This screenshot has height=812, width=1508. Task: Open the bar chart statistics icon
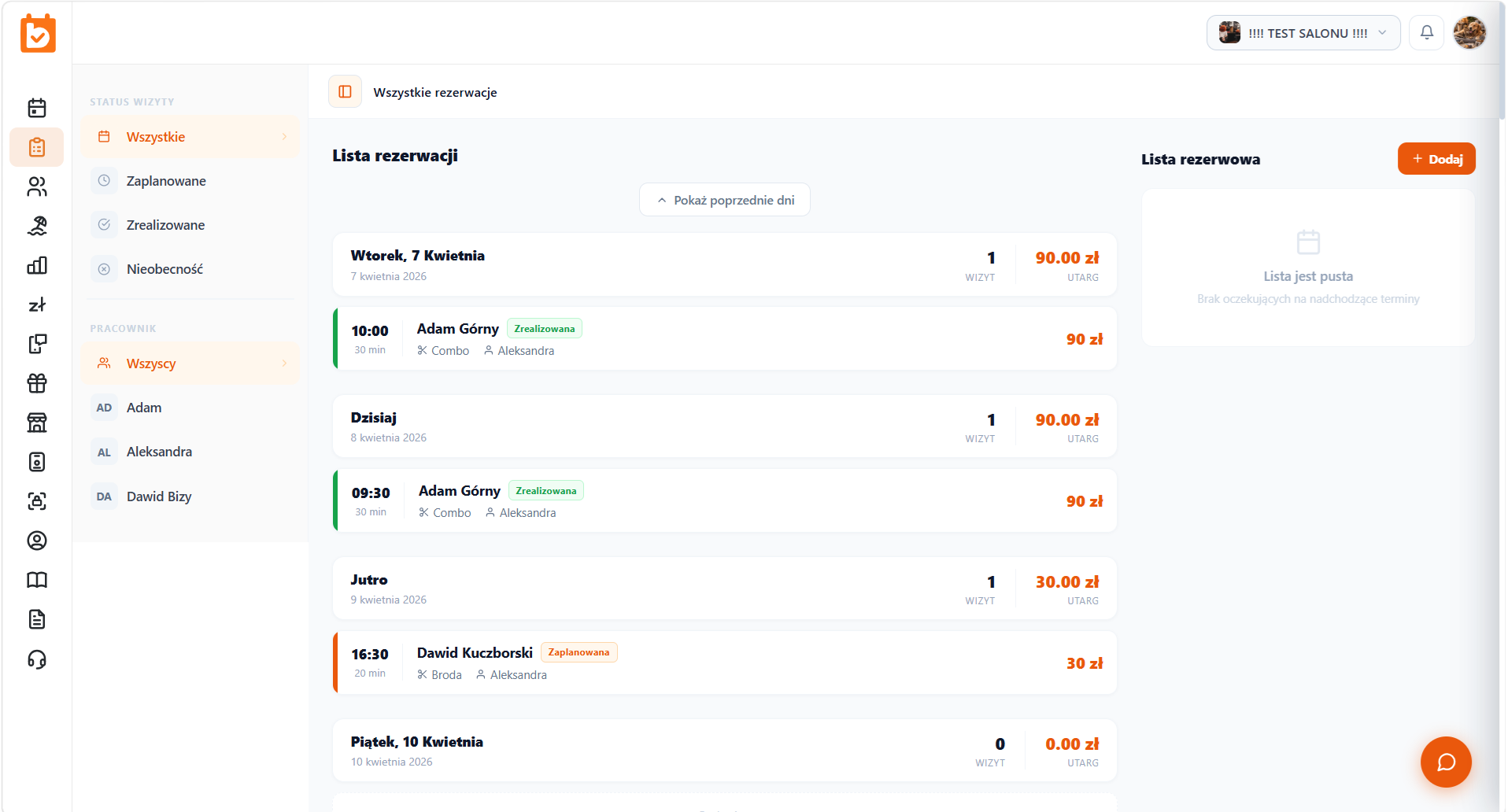(37, 265)
